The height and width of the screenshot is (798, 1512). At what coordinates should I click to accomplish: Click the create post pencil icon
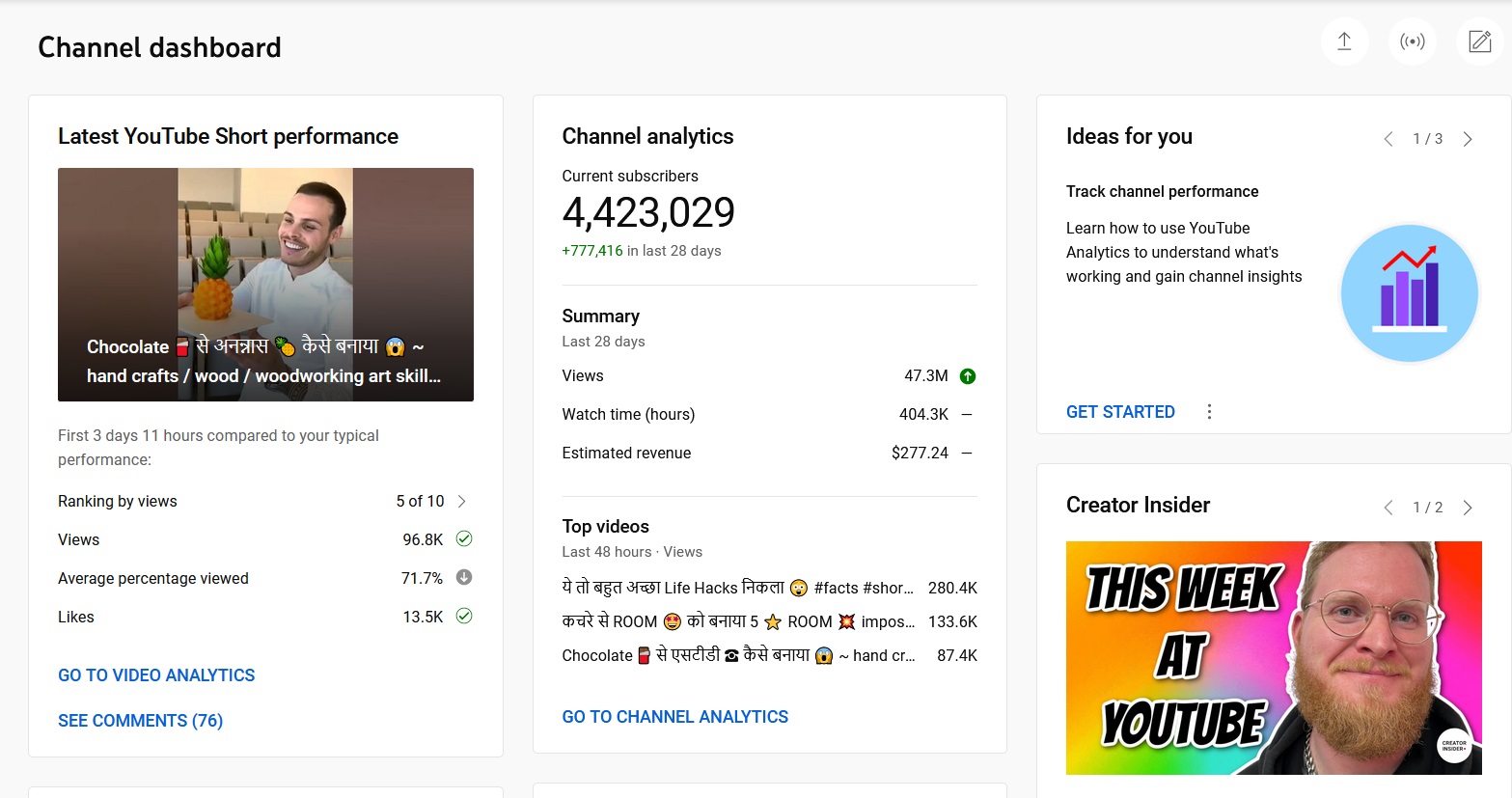[1479, 41]
